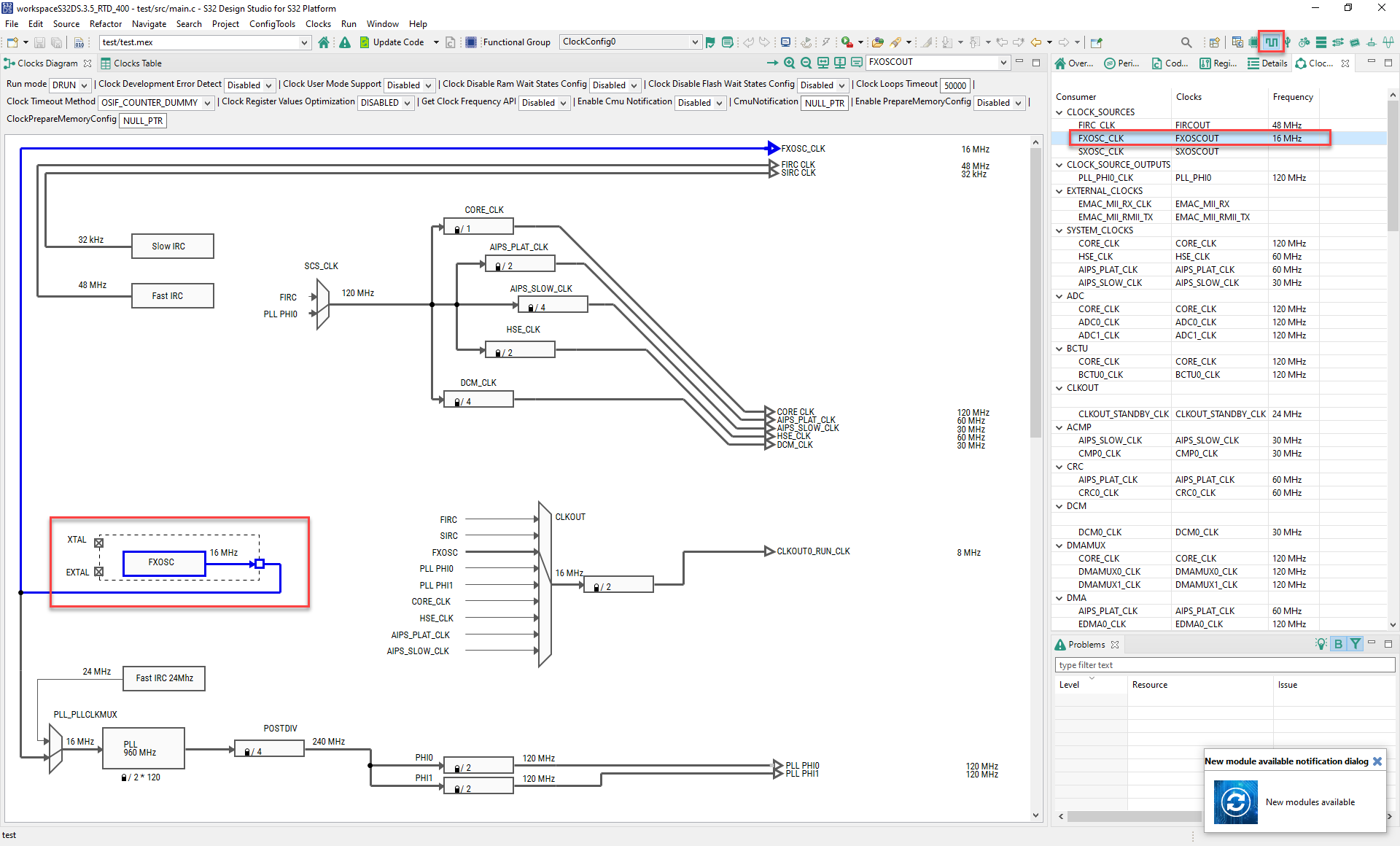Collapse the SYSTEM_CLOCKS tree group
This screenshot has height=846, width=1400.
pyautogui.click(x=1059, y=230)
